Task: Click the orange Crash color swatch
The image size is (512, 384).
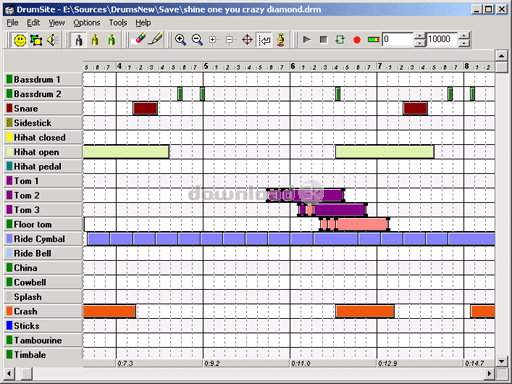Action: pyautogui.click(x=9, y=311)
